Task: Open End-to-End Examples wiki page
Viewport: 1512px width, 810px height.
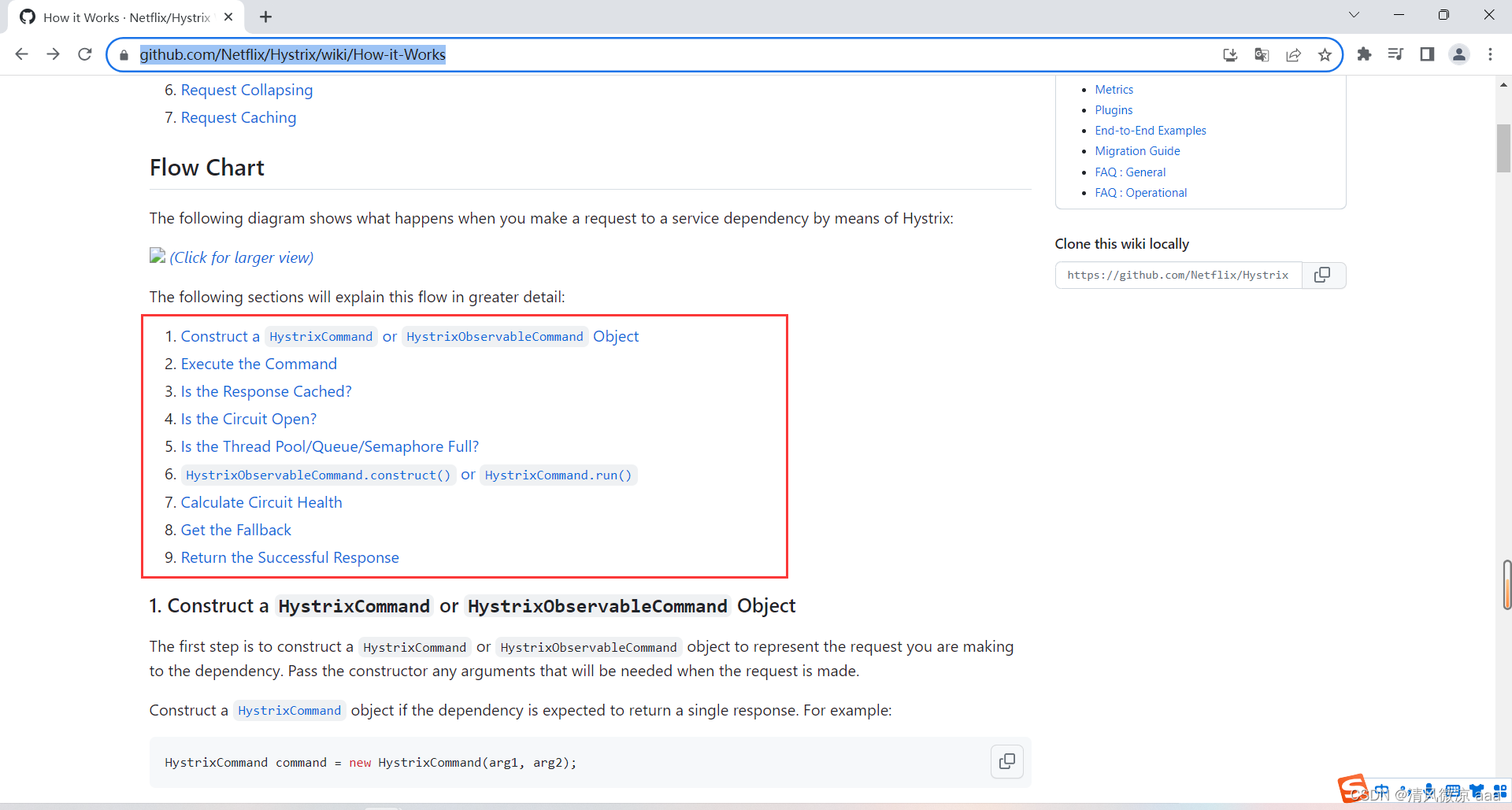Action: [x=1151, y=131]
